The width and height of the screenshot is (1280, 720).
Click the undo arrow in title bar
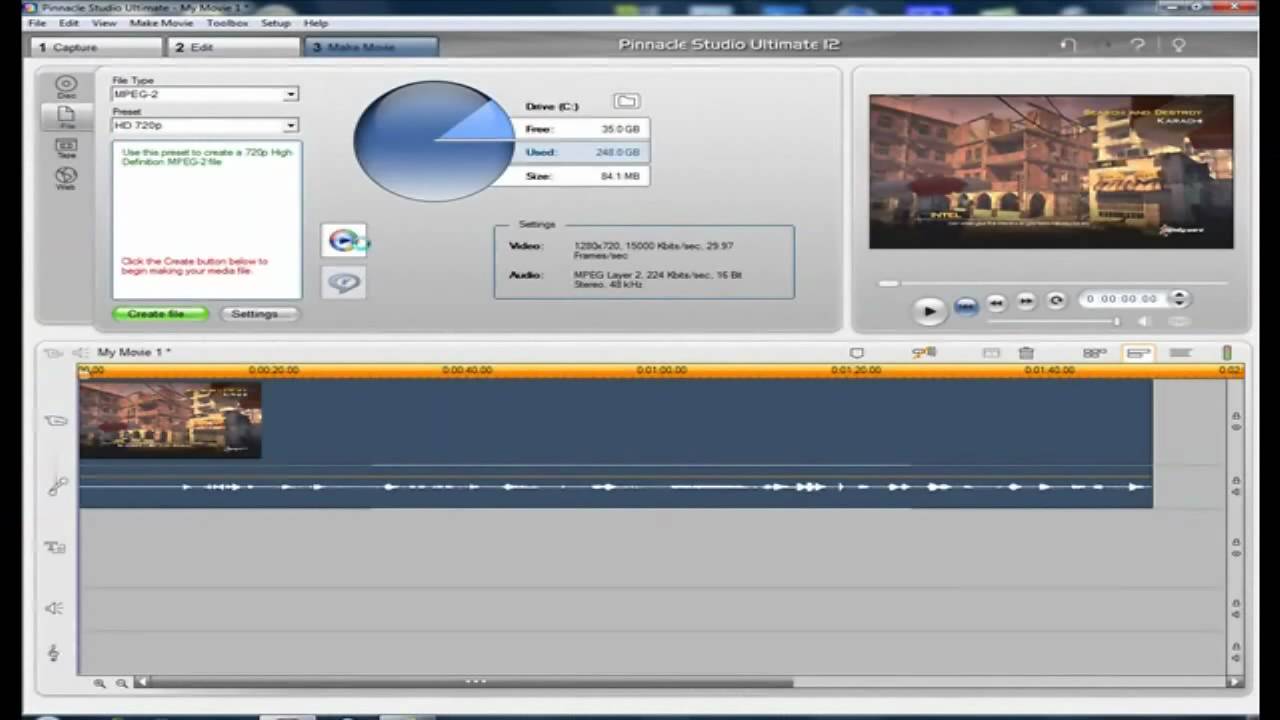tap(1068, 45)
